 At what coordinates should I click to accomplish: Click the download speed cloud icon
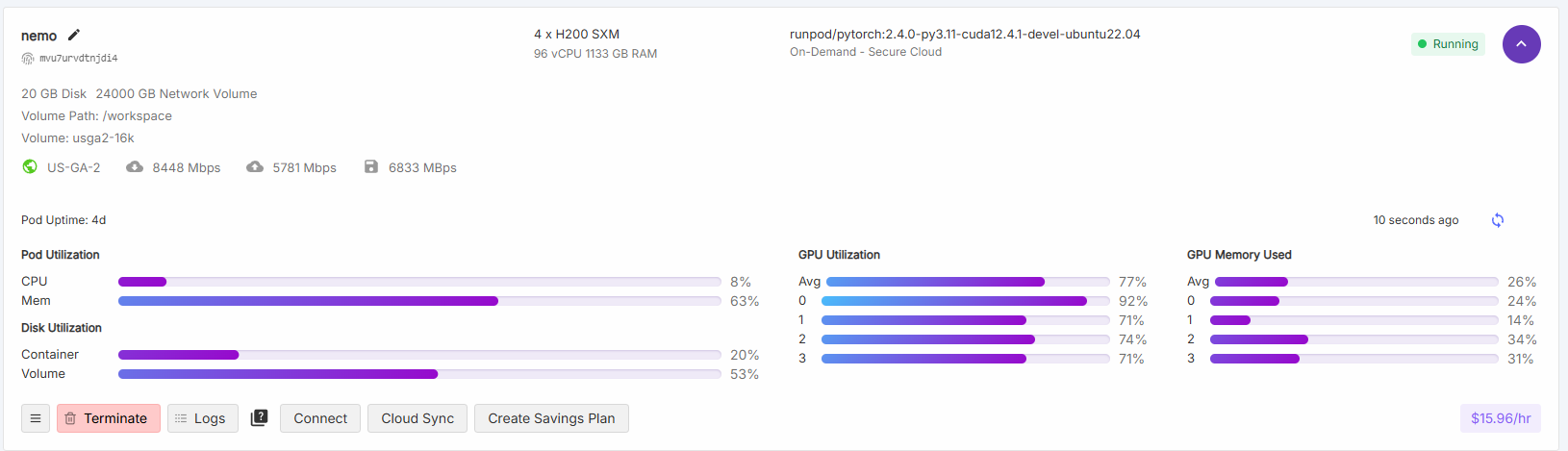pyautogui.click(x=135, y=167)
